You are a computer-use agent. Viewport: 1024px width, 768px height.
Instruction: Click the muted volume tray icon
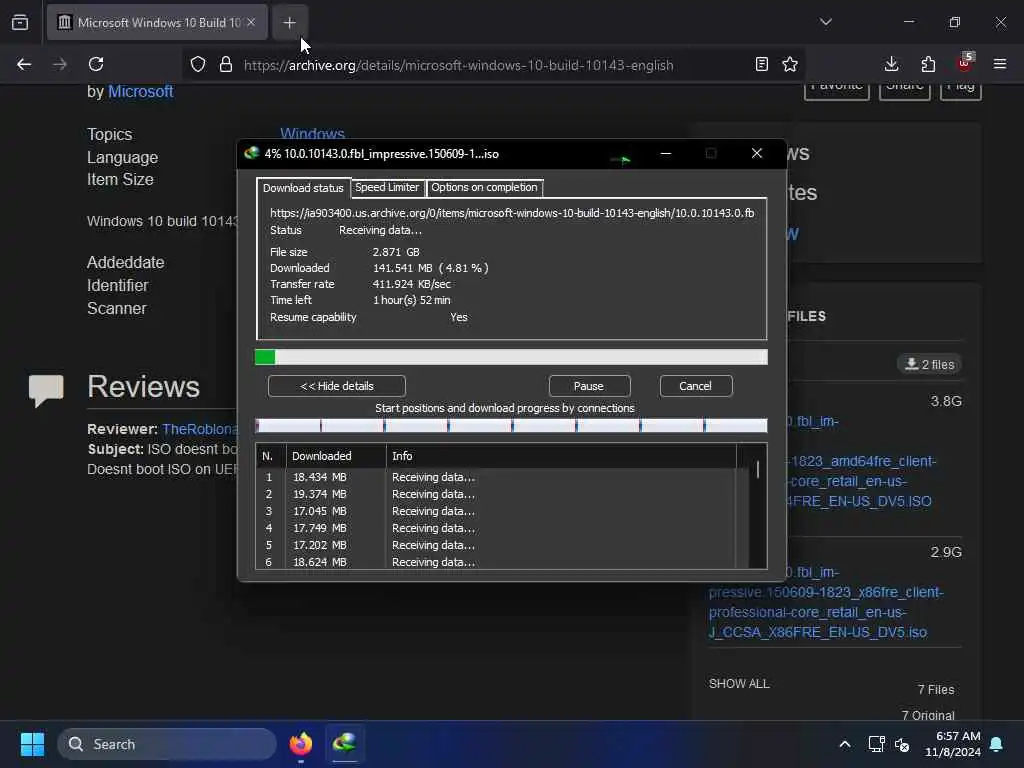tap(903, 744)
